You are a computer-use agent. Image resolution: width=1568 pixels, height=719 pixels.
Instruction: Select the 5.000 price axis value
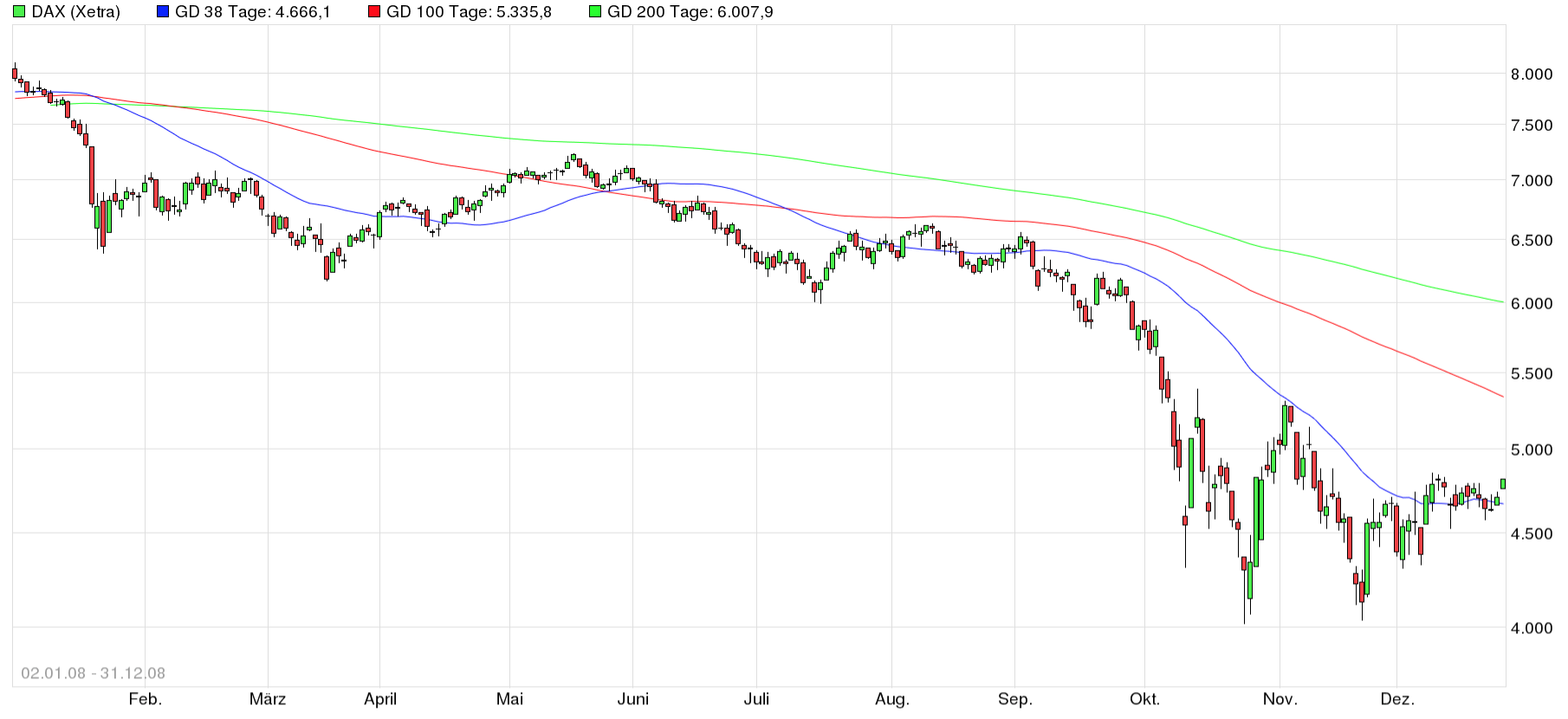pos(1532,450)
